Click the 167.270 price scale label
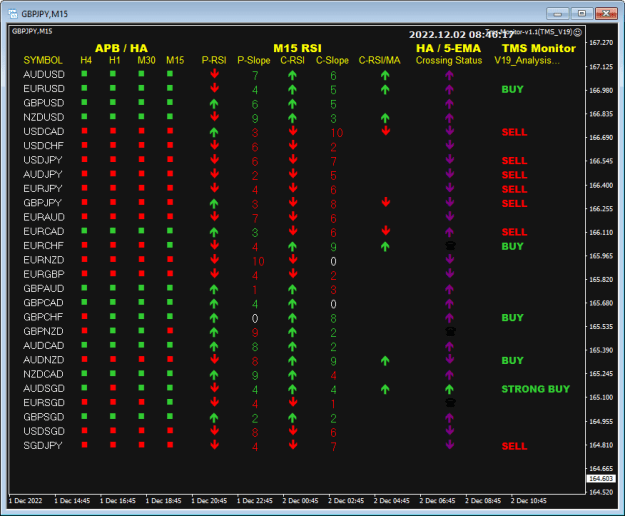Image resolution: width=625 pixels, height=516 pixels. click(x=601, y=43)
